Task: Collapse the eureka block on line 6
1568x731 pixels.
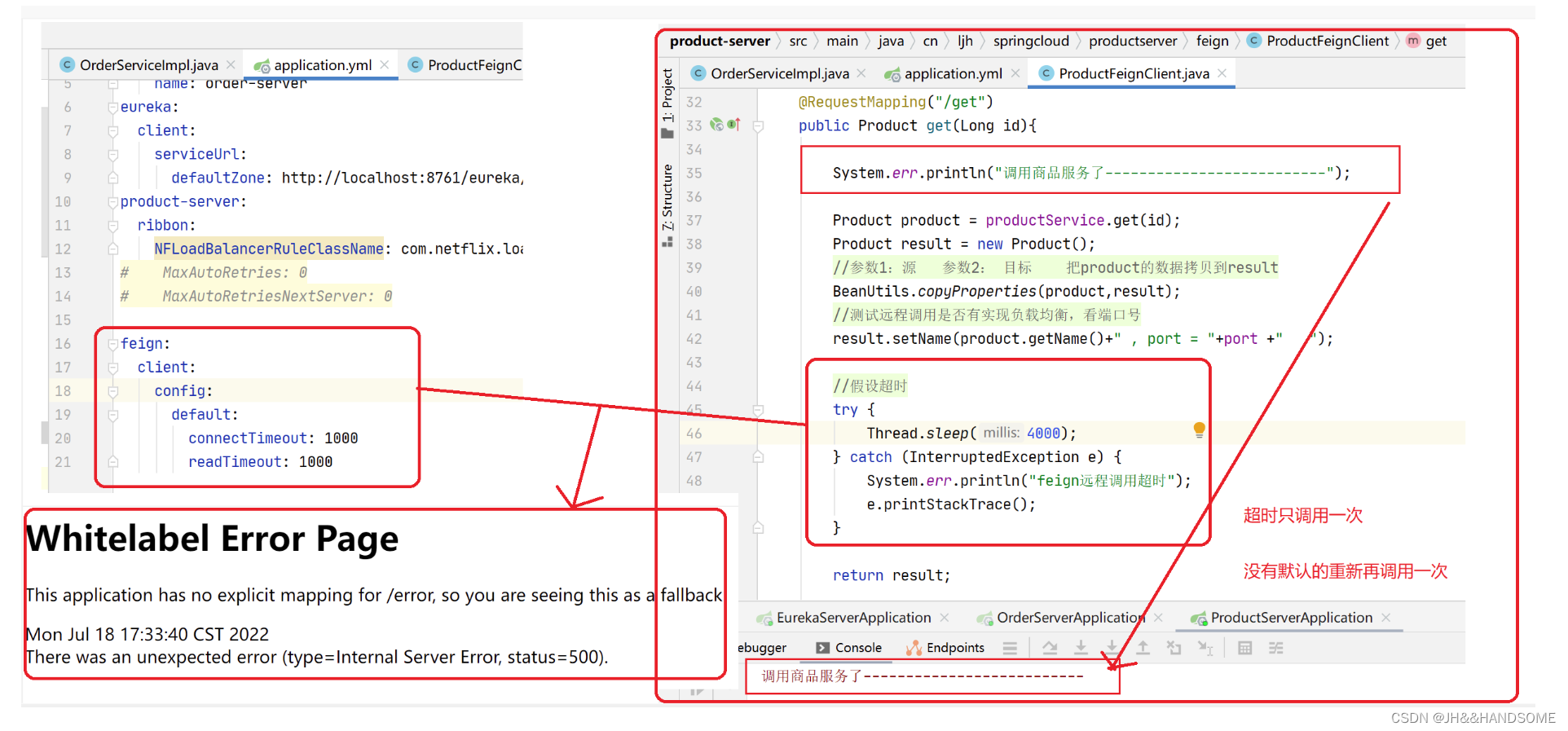Action: point(113,107)
